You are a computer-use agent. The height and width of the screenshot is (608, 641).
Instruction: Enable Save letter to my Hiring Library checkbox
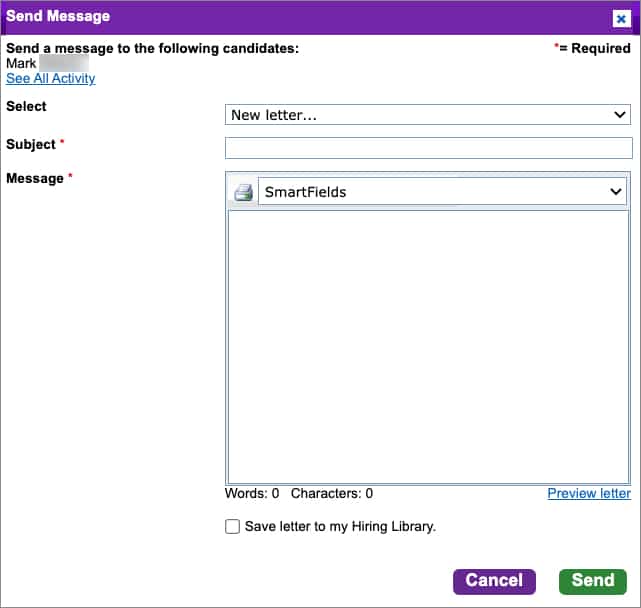coord(233,526)
